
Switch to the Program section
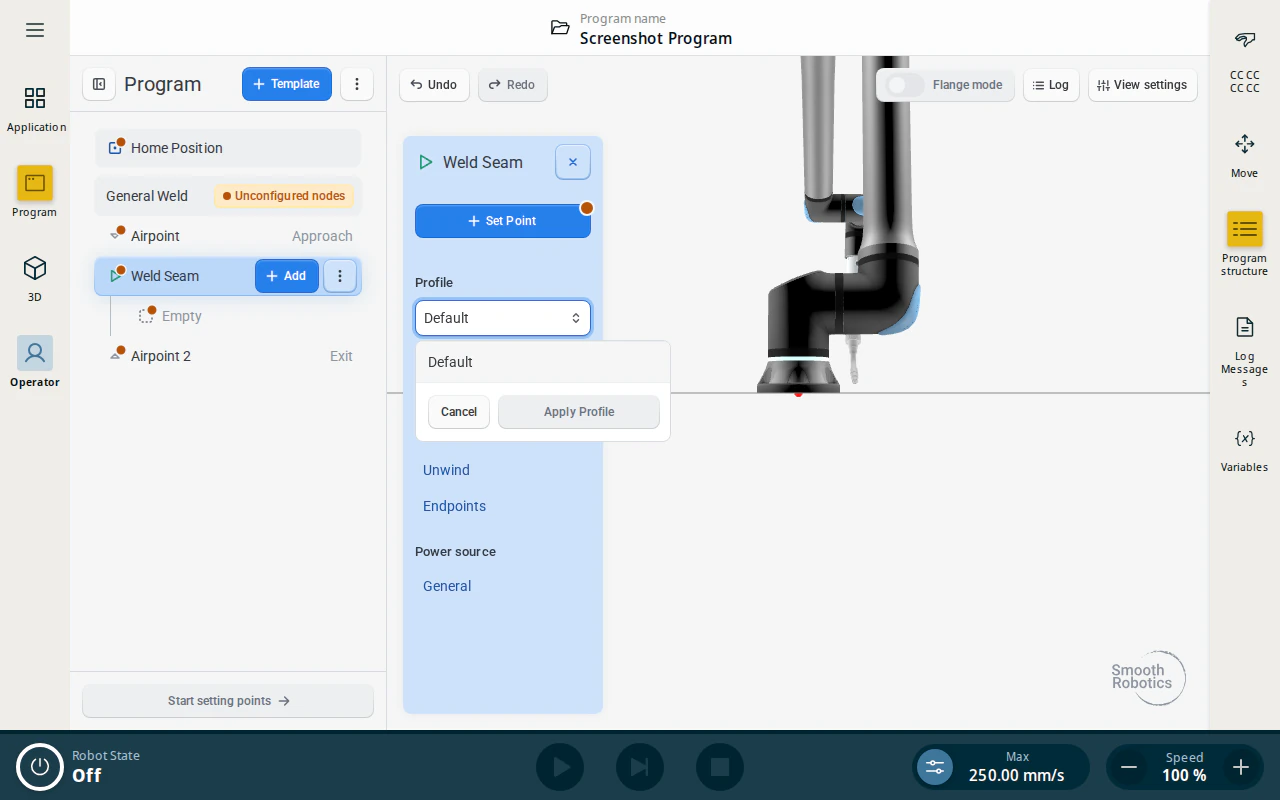[x=35, y=193]
